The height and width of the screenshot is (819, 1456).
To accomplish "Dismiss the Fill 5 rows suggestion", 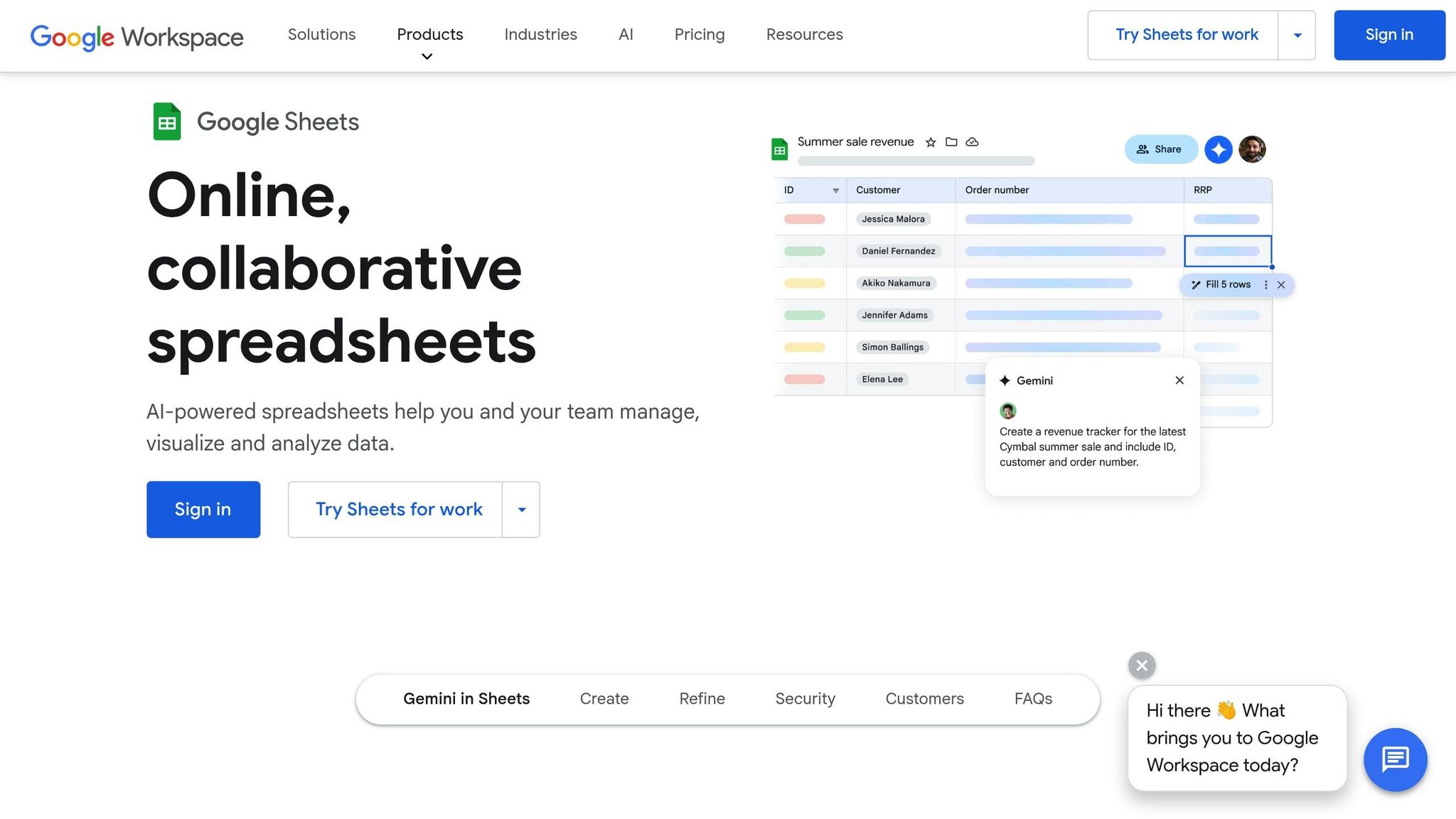I will (x=1282, y=284).
